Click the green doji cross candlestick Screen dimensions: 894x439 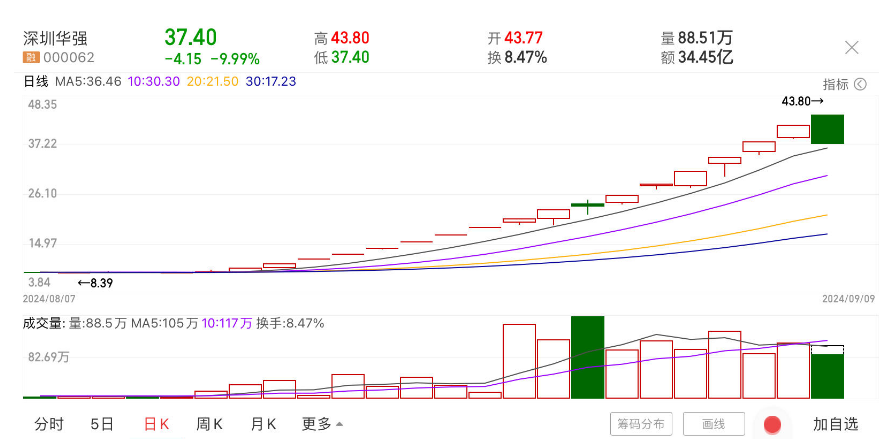[587, 205]
